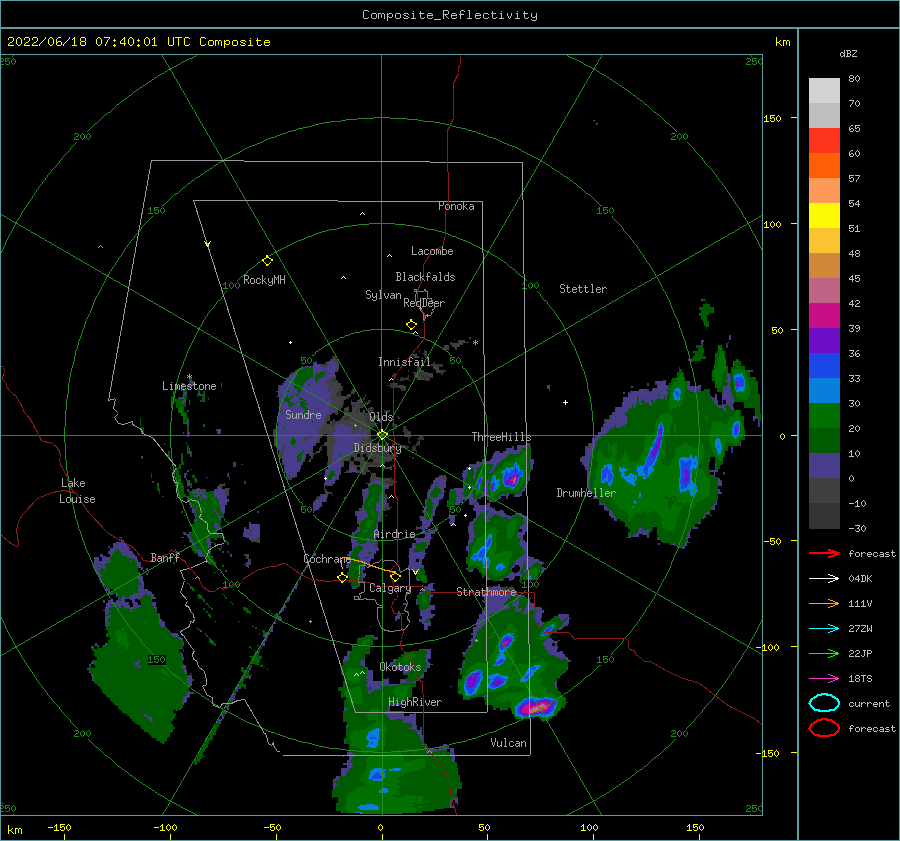Click the cyan current ellipse legend icon
Viewport: 900px width, 841px height.
(824, 703)
